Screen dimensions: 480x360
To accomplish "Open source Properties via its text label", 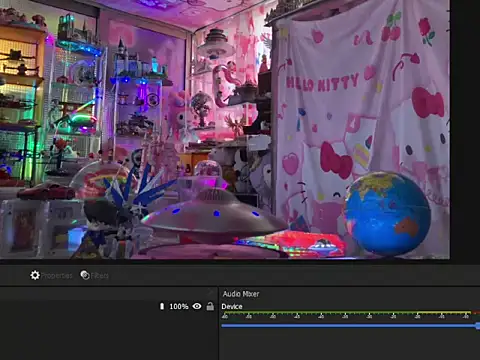I will click(x=57, y=276).
